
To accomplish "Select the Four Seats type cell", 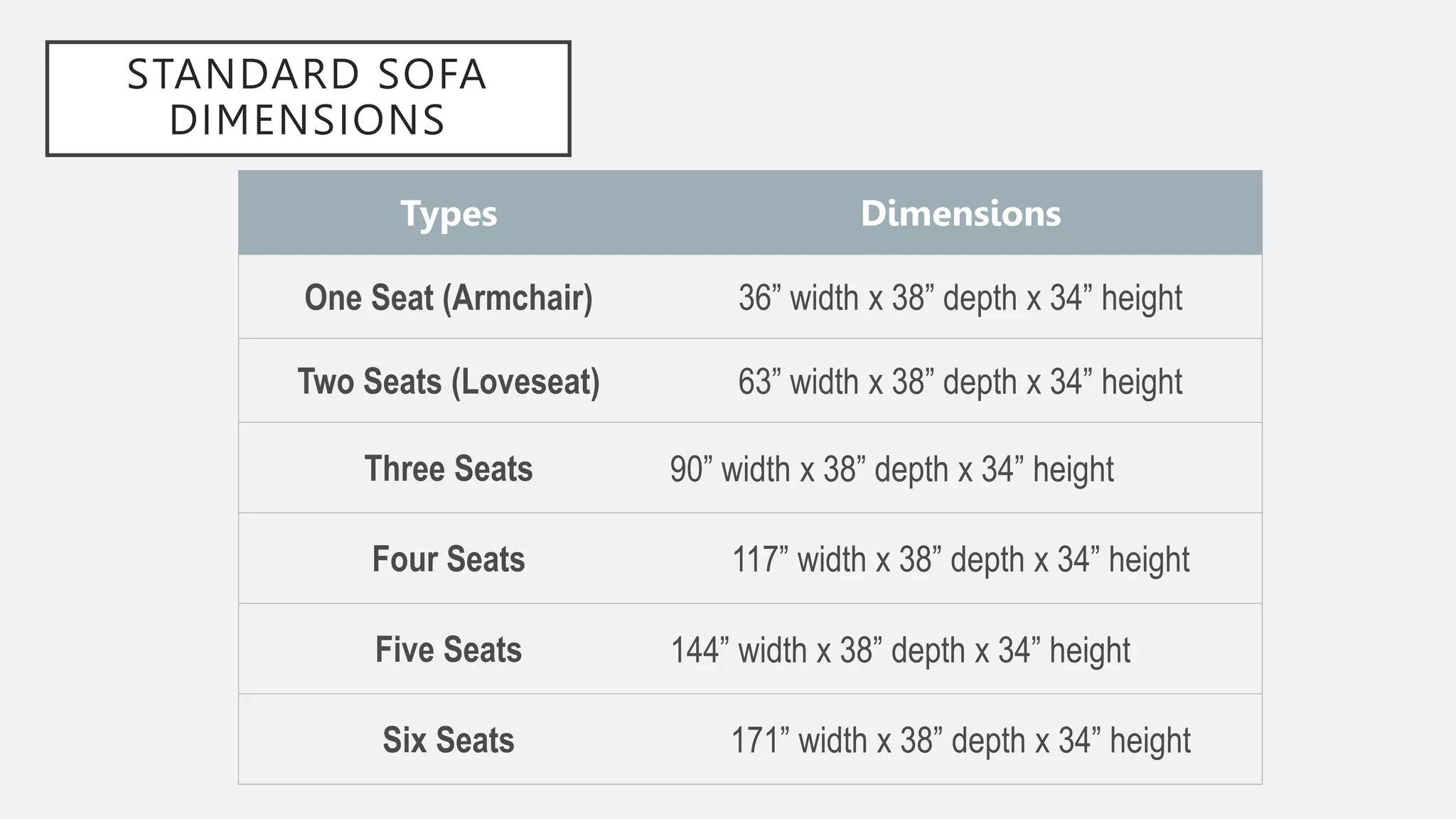I will [x=449, y=559].
